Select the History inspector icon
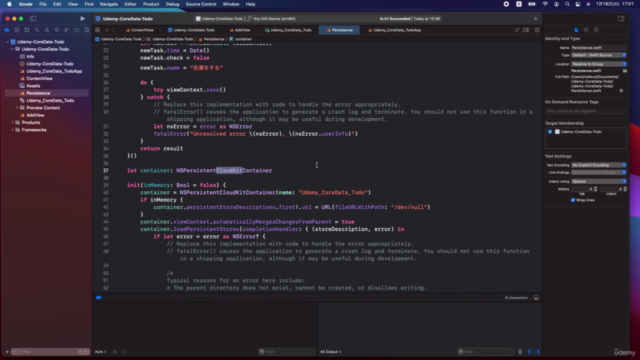Image resolution: width=640 pixels, height=360 pixels. pos(586,30)
